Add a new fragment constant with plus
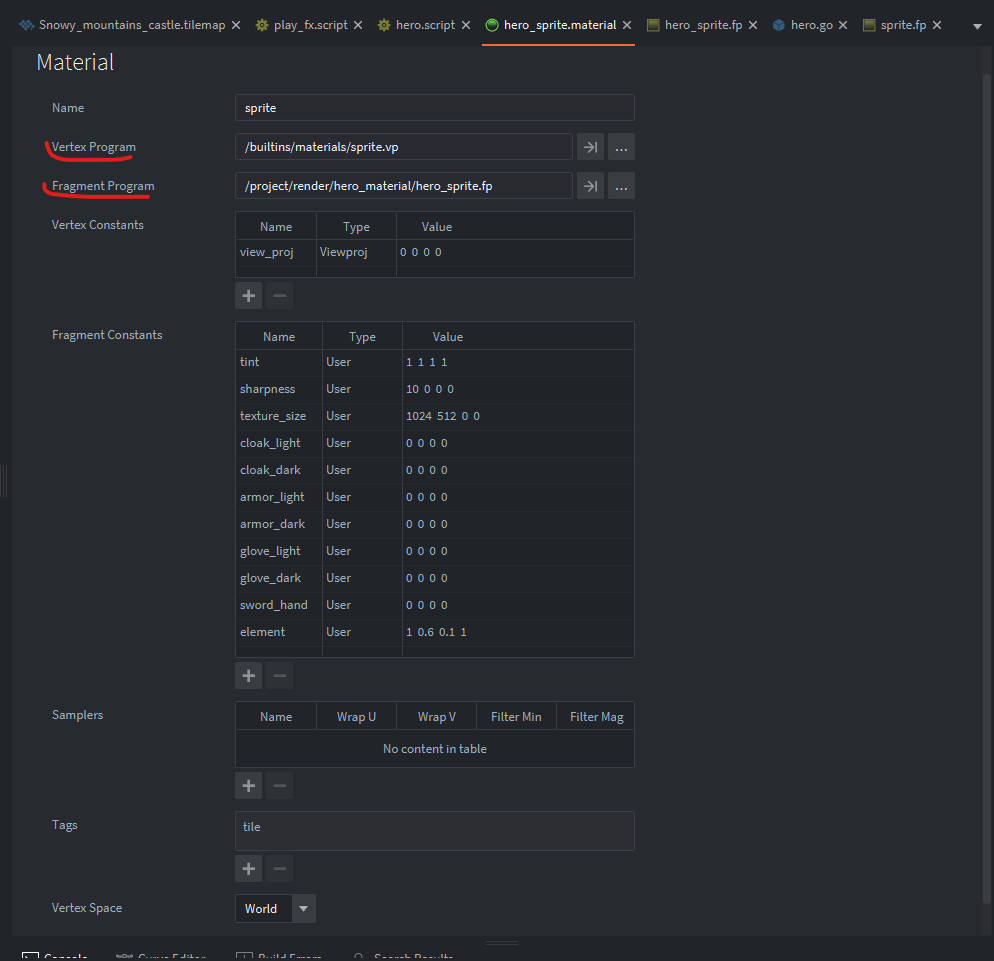The width and height of the screenshot is (994, 961). (249, 675)
